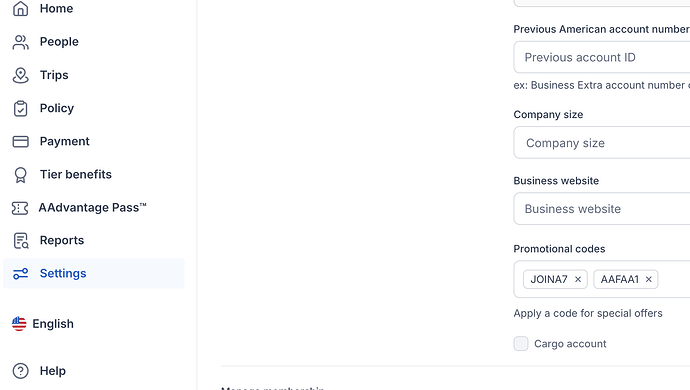Click the Tier benefits ribbon icon

pyautogui.click(x=20, y=175)
